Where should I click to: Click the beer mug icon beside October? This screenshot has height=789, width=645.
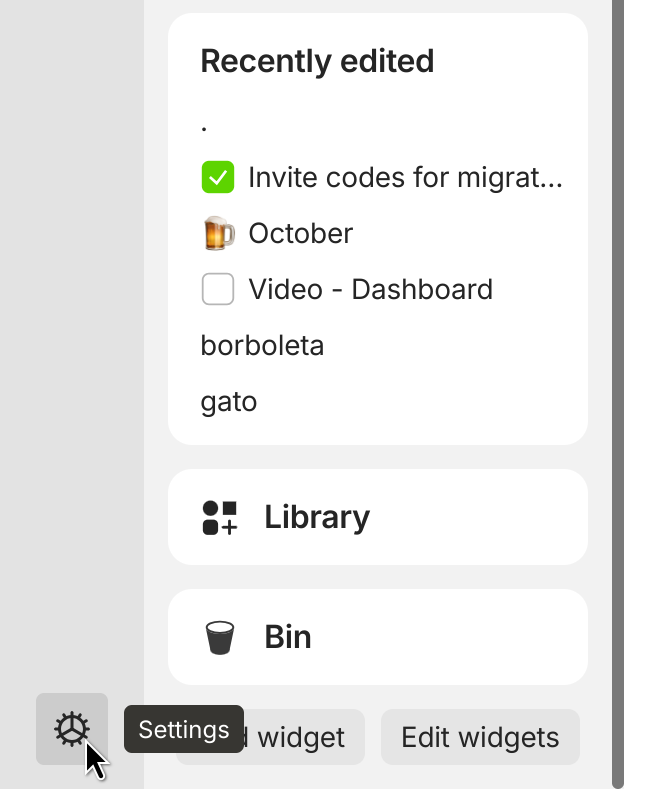click(x=218, y=233)
